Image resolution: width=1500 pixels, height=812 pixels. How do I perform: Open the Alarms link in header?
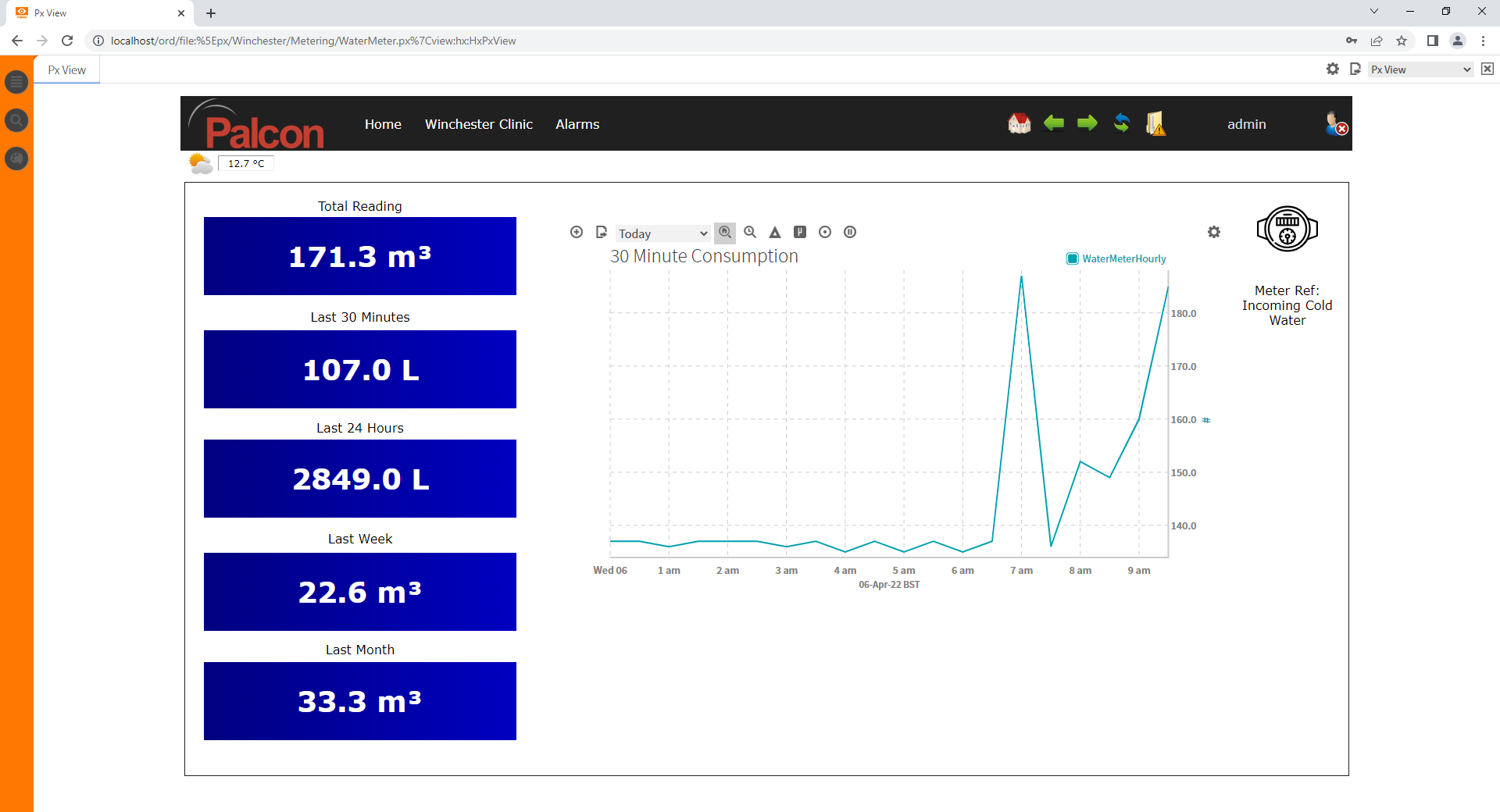click(x=577, y=124)
